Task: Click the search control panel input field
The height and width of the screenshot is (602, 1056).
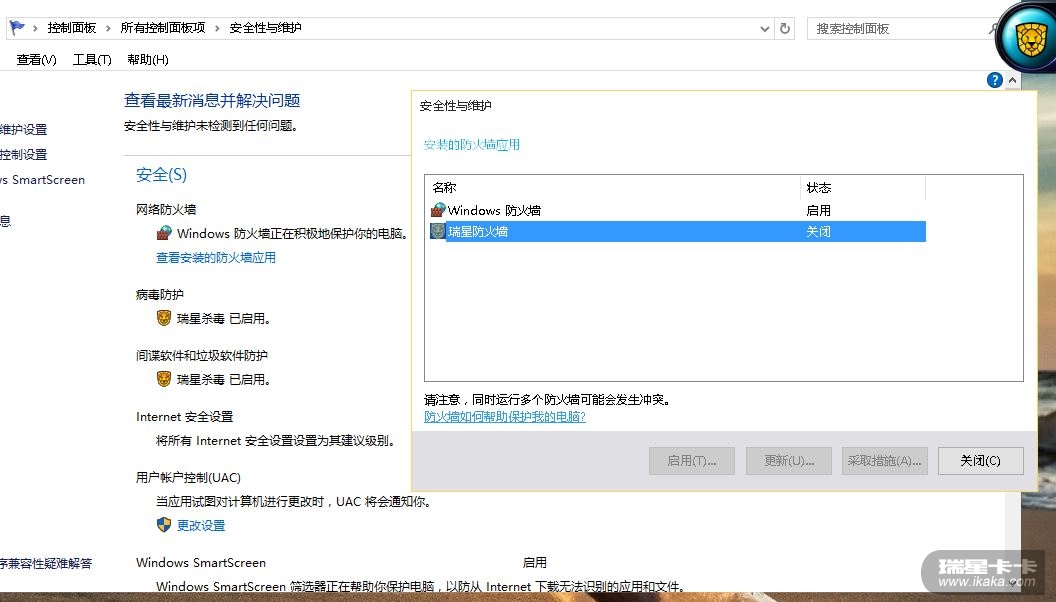Action: point(899,29)
